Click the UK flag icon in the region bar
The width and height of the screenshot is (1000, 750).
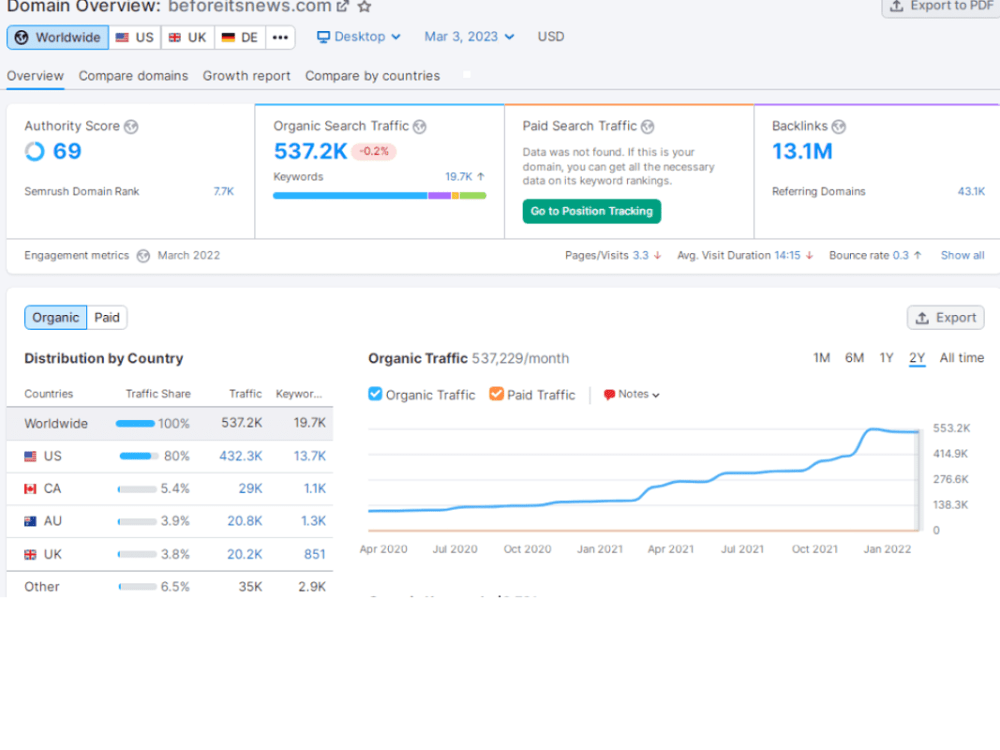click(175, 38)
